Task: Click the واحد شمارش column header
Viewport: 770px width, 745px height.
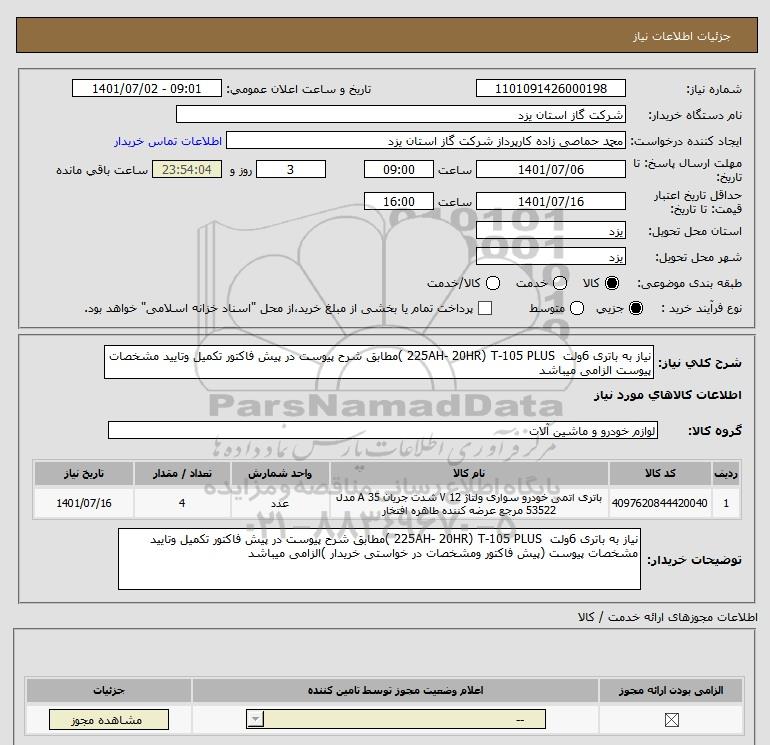Action: [x=280, y=473]
